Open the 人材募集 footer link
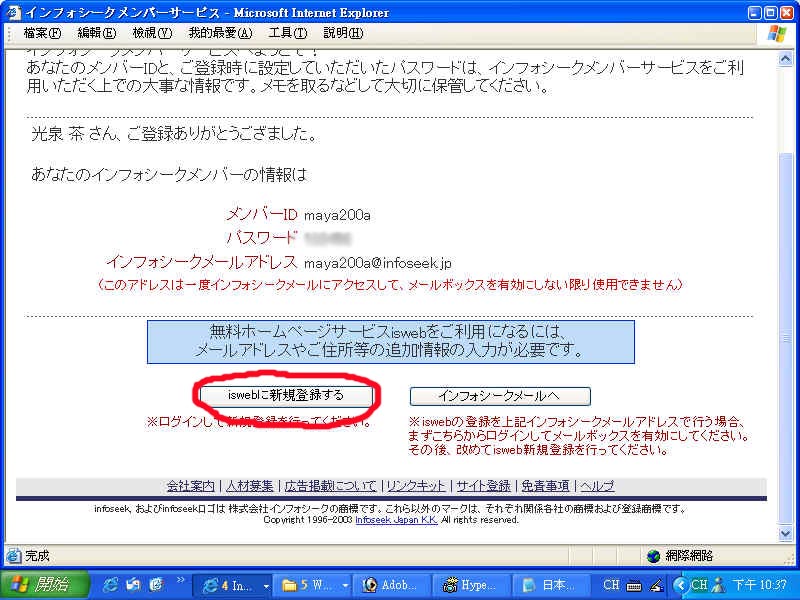The image size is (800, 600). coord(249,486)
